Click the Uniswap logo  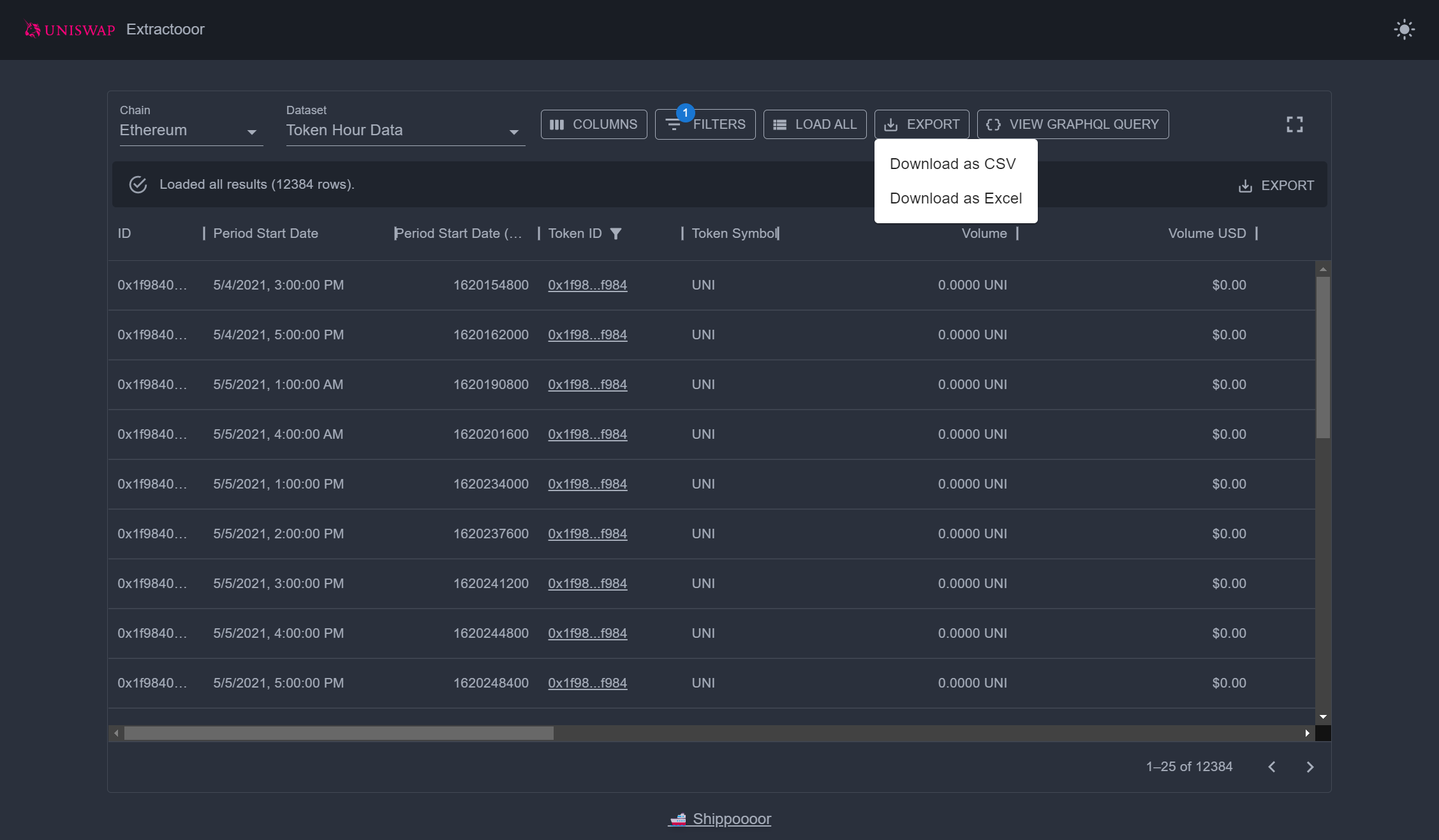(x=70, y=29)
